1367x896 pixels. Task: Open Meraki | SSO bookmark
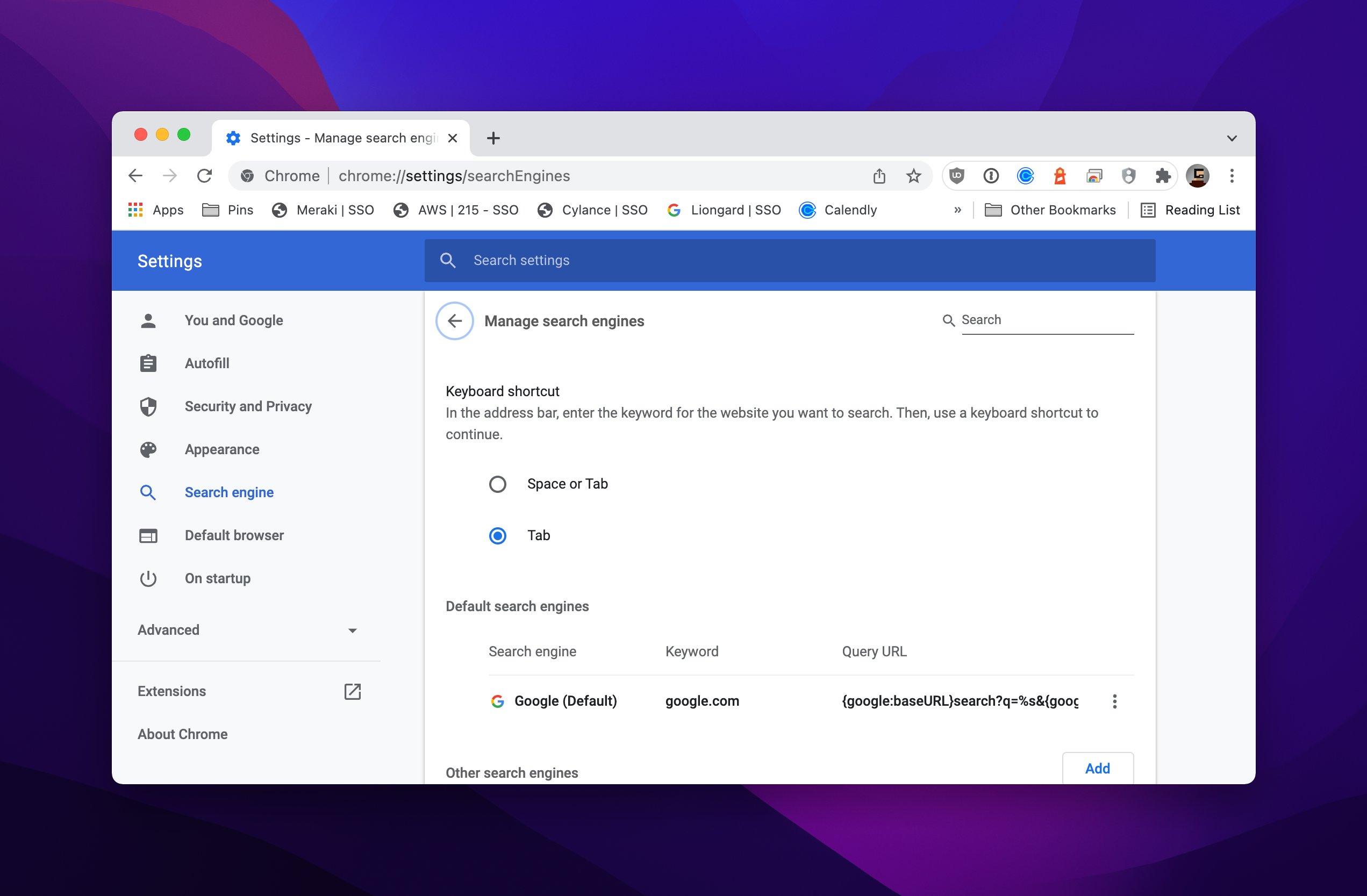324,210
